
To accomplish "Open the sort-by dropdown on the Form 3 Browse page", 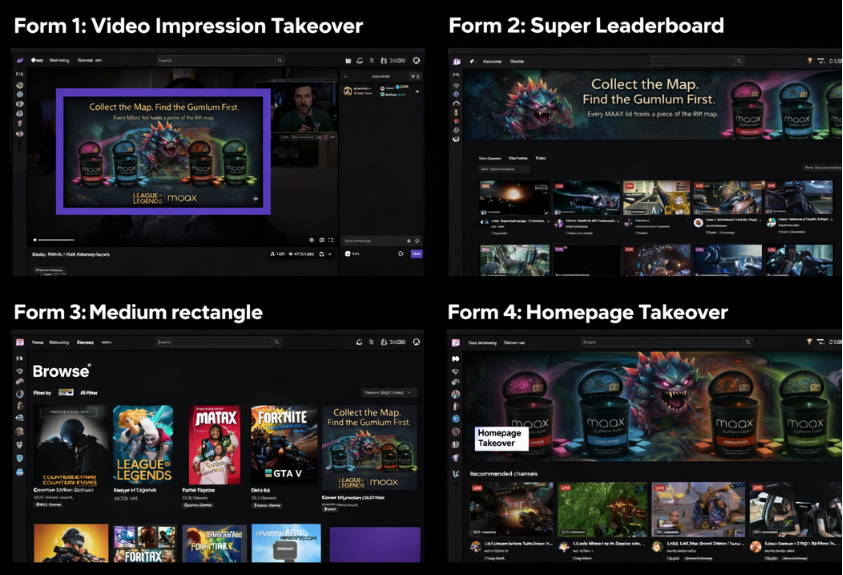I will (x=389, y=392).
